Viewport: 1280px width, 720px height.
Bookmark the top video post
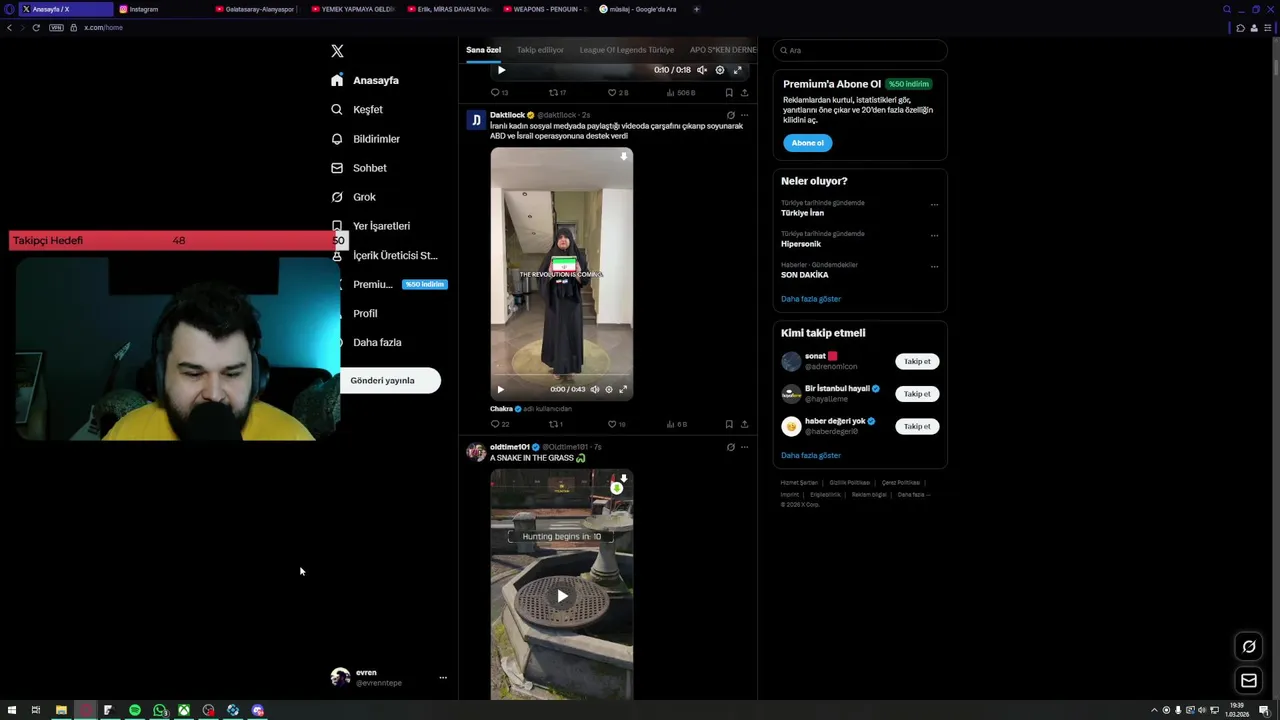728,92
